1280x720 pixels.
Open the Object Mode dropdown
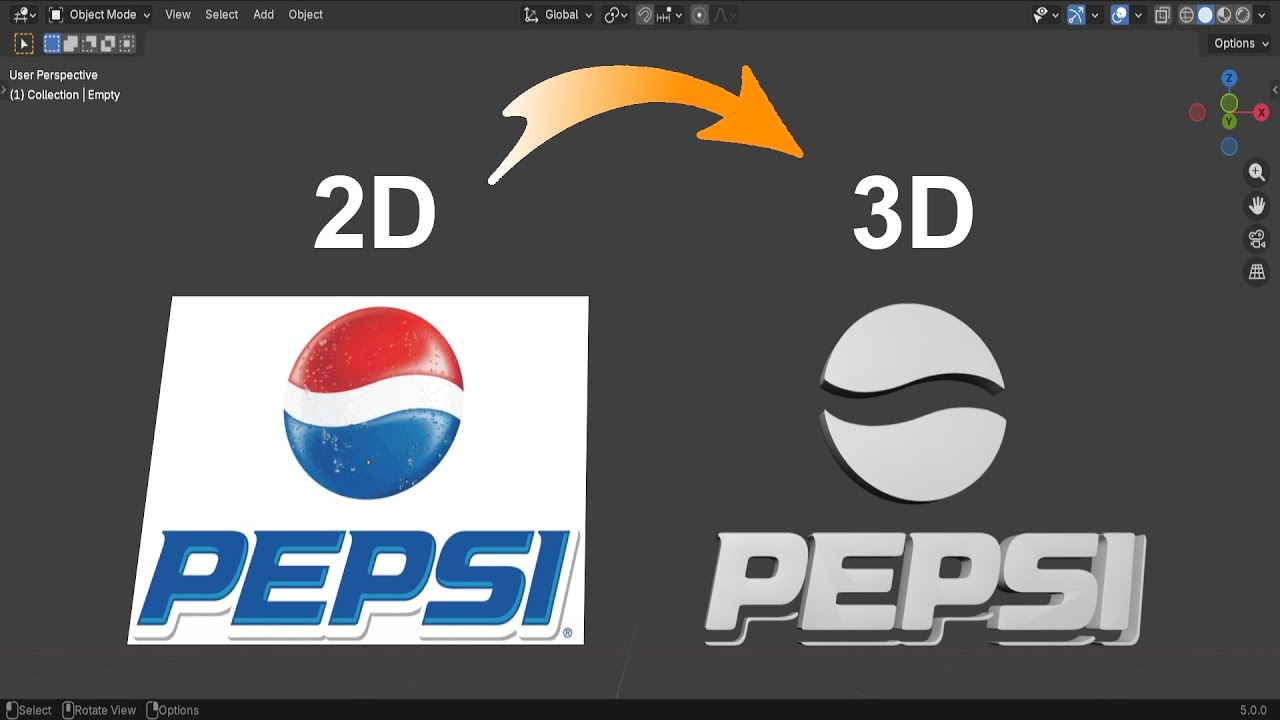point(100,14)
